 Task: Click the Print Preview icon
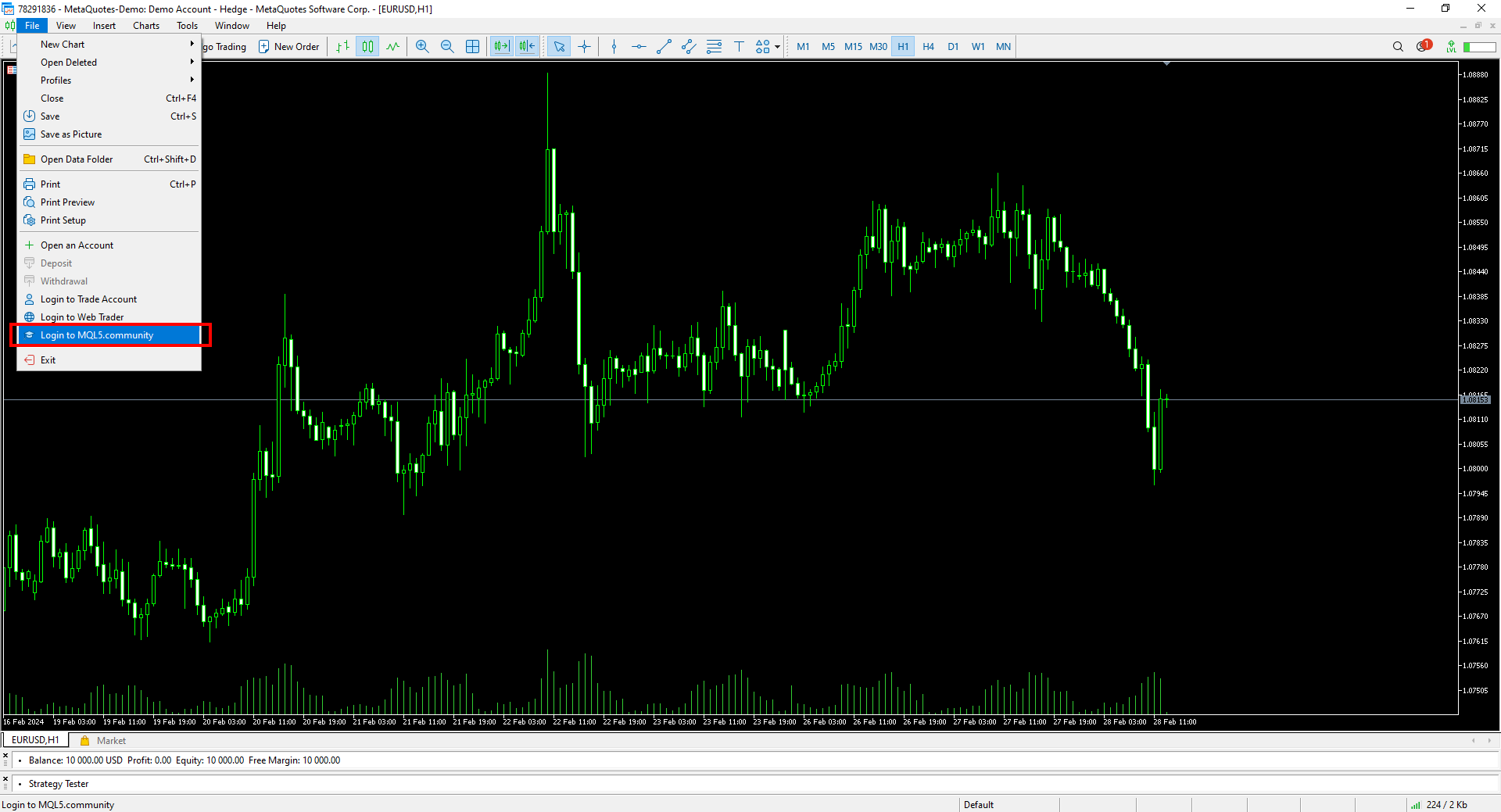(30, 202)
